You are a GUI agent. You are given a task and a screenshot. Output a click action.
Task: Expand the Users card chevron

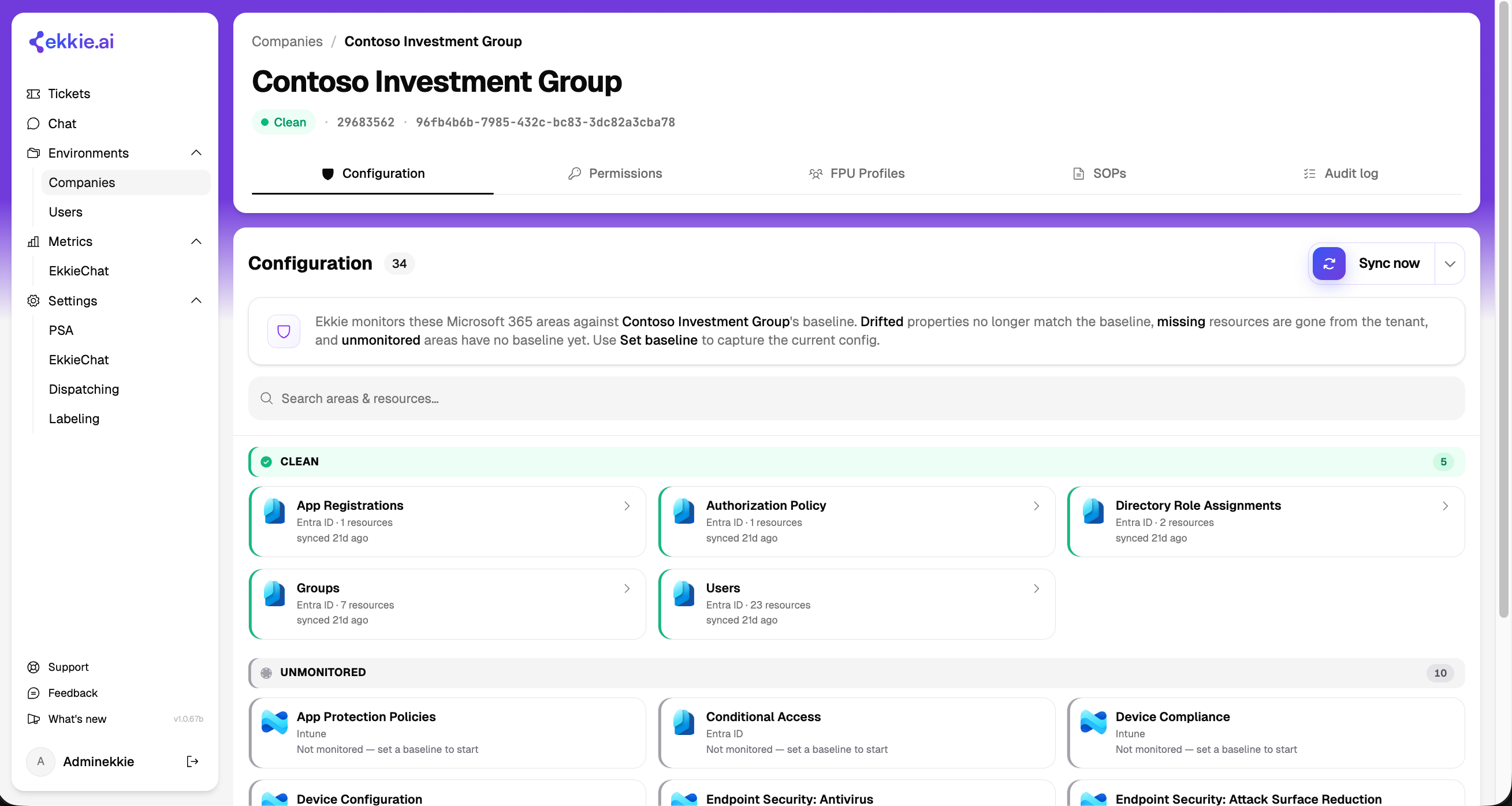pyautogui.click(x=1036, y=588)
